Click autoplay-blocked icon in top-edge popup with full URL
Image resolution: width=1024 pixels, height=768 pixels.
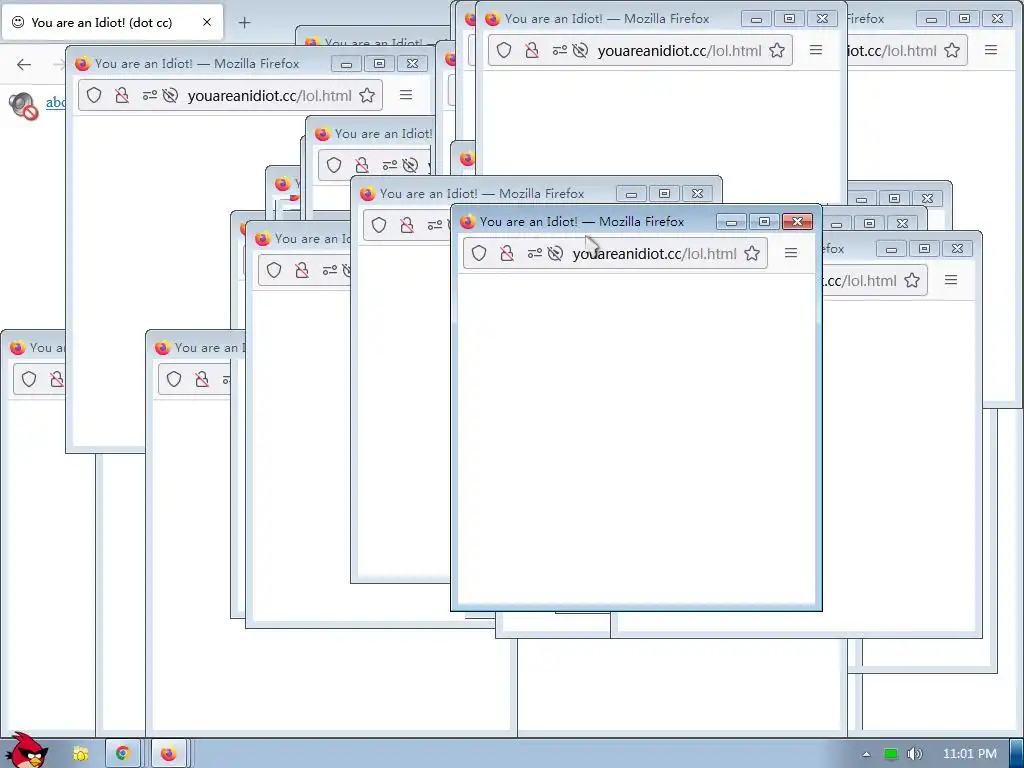pos(580,50)
